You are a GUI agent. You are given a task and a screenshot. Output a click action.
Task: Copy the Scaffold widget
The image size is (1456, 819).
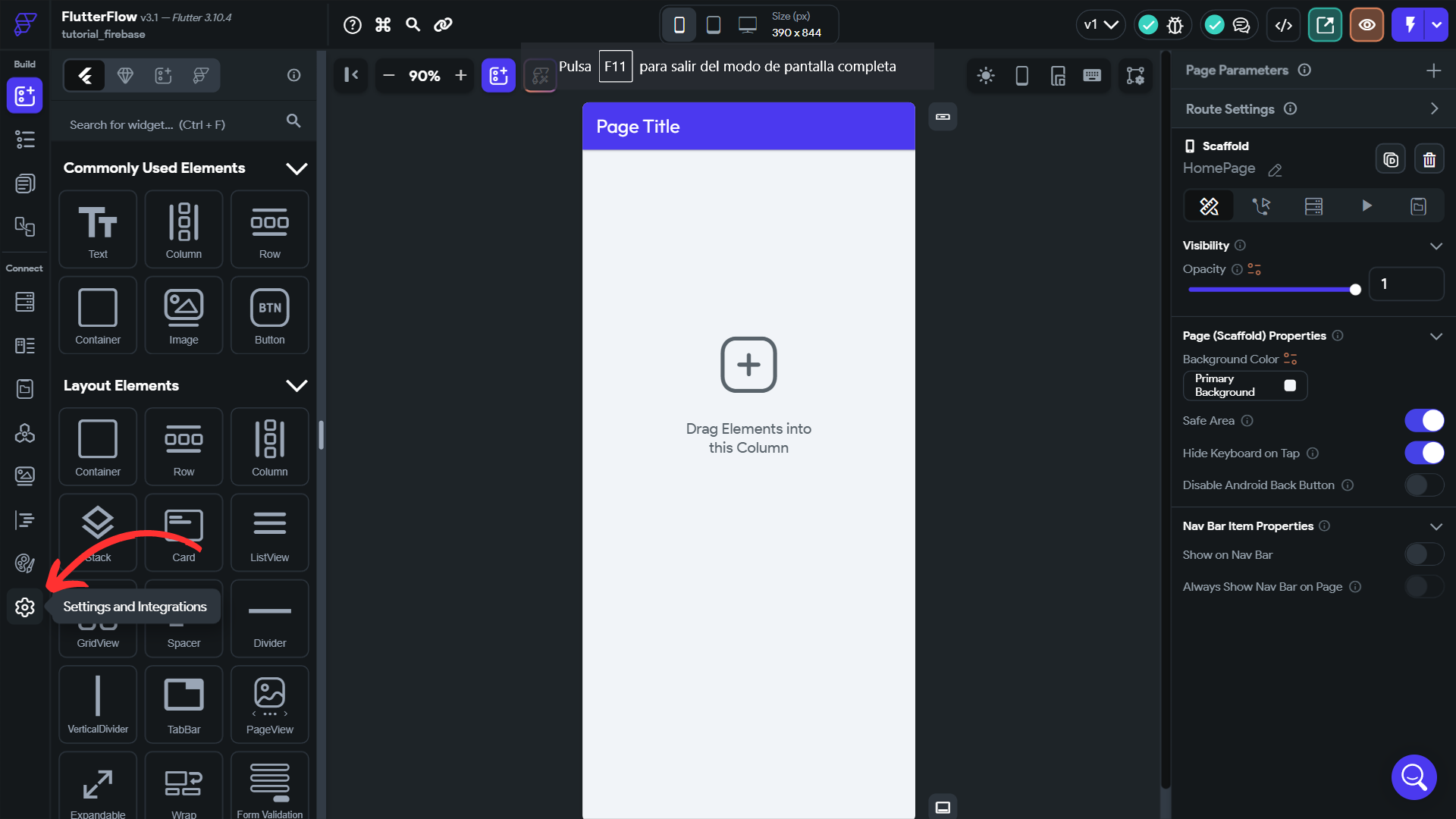1391,158
